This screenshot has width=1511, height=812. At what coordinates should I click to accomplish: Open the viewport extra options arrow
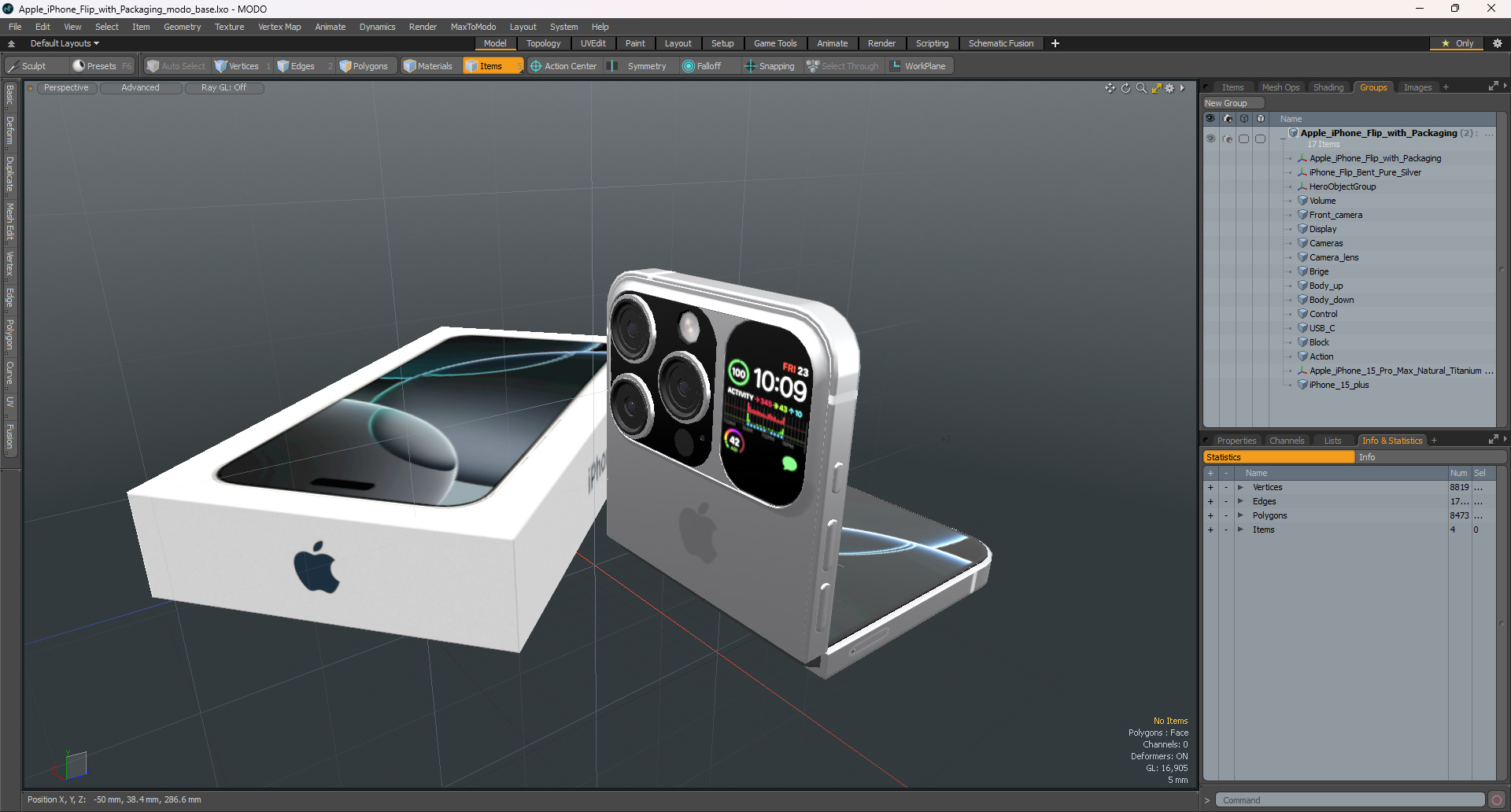(1182, 88)
